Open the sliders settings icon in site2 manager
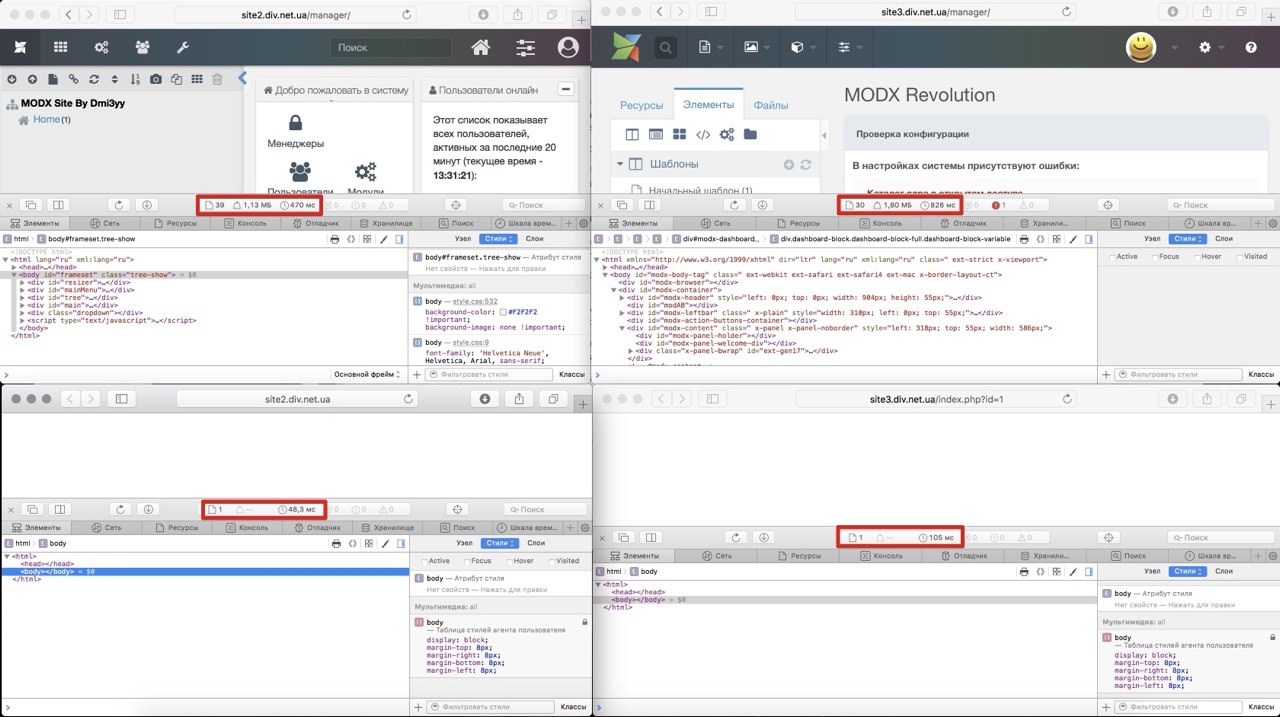This screenshot has width=1280, height=717. (x=525, y=47)
